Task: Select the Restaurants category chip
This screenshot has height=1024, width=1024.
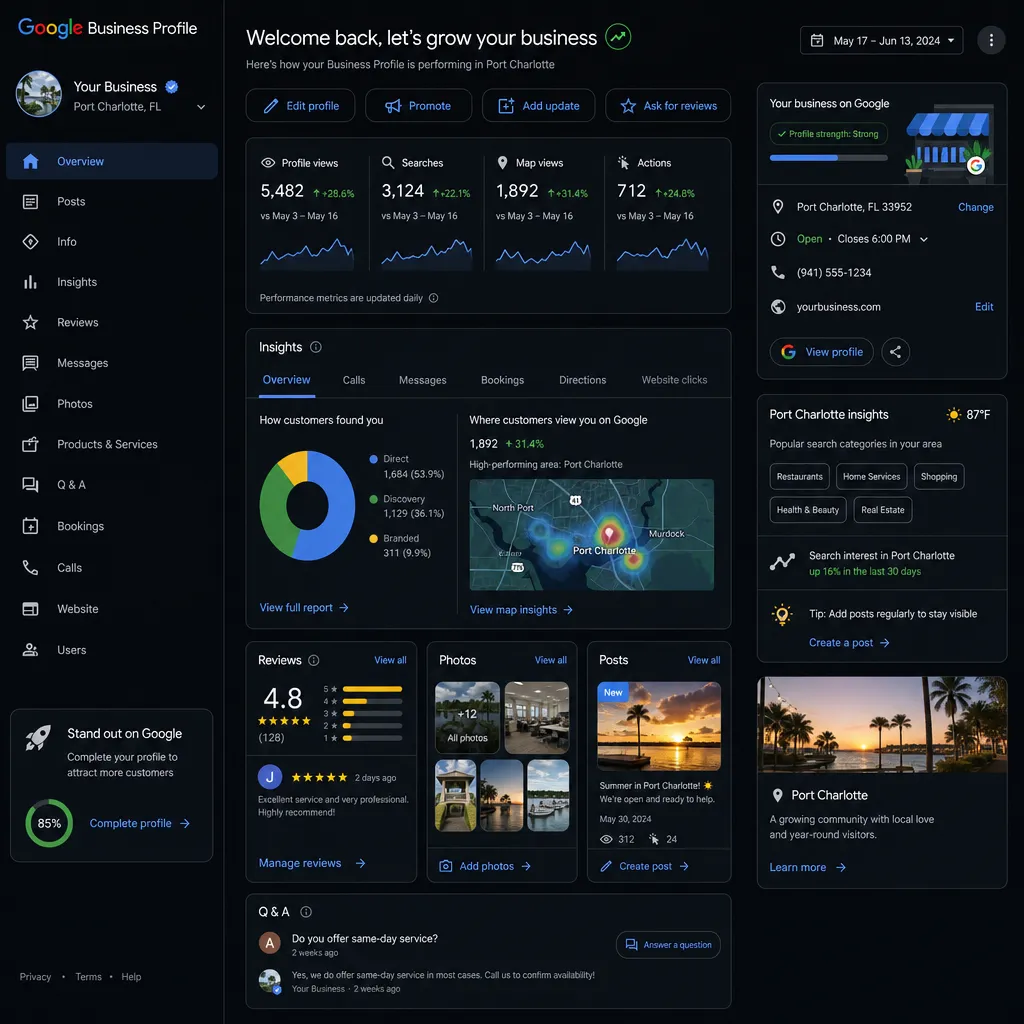Action: [799, 477]
